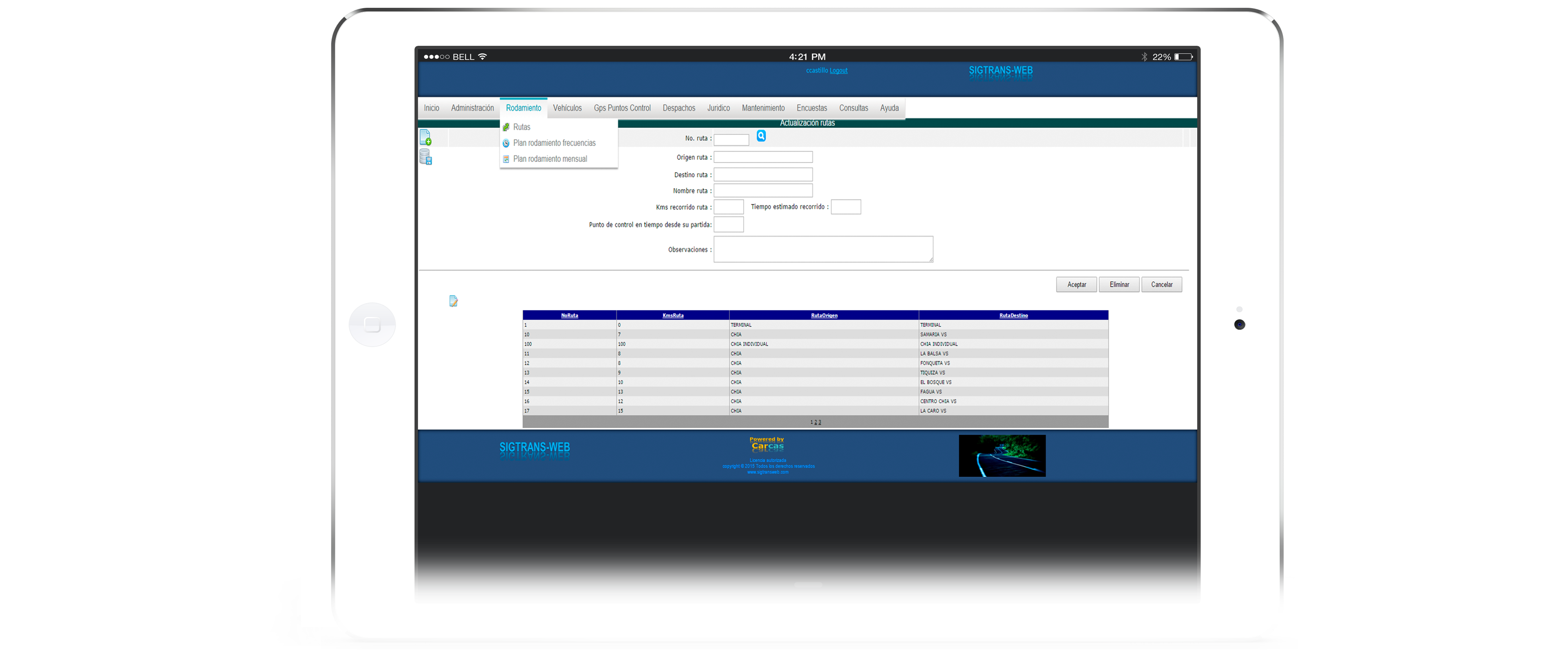Click the iPad home button on bezel
1568x657 pixels.
pyautogui.click(x=372, y=324)
